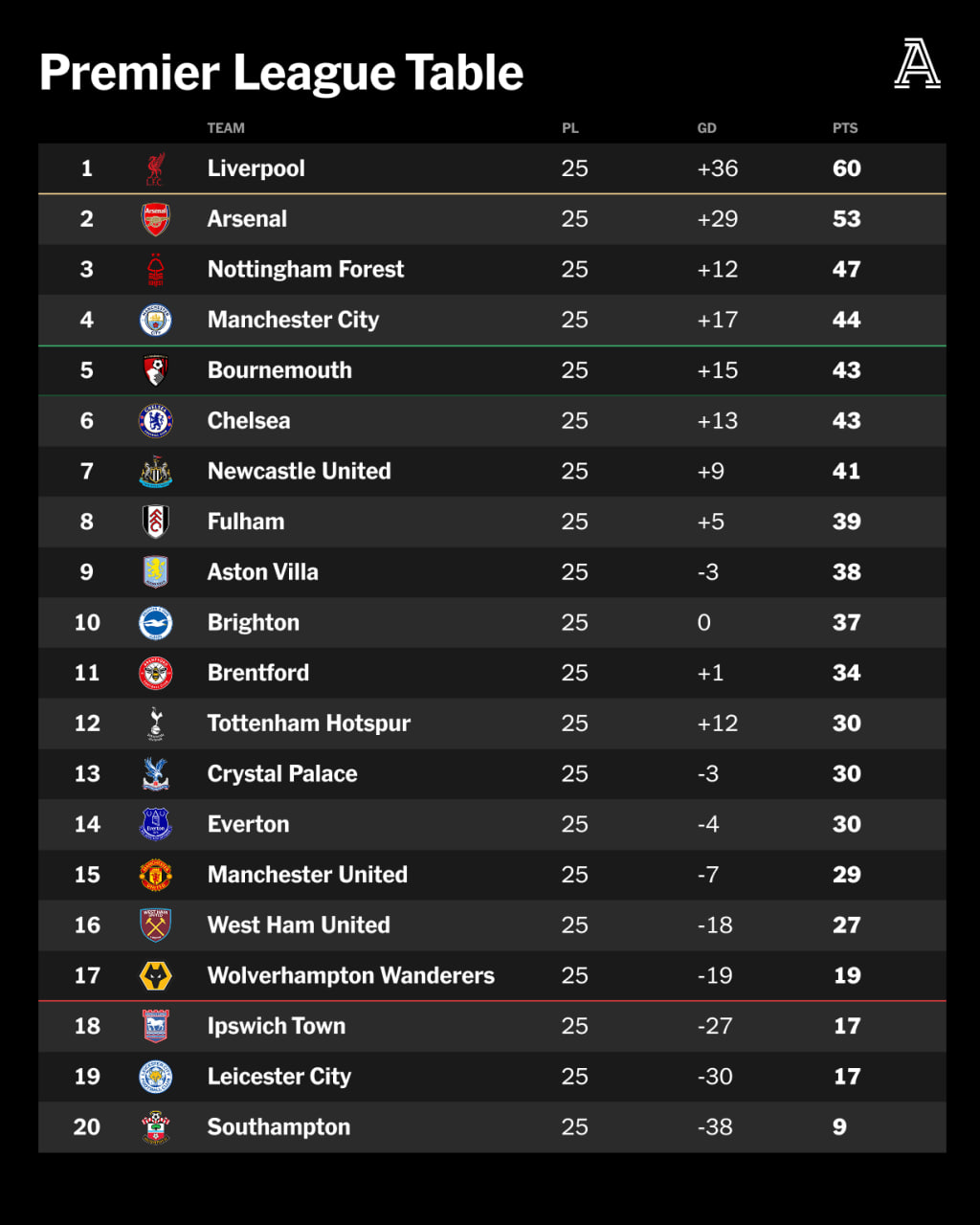Click the Premier League Table title
This screenshot has height=1225, width=980.
[281, 73]
